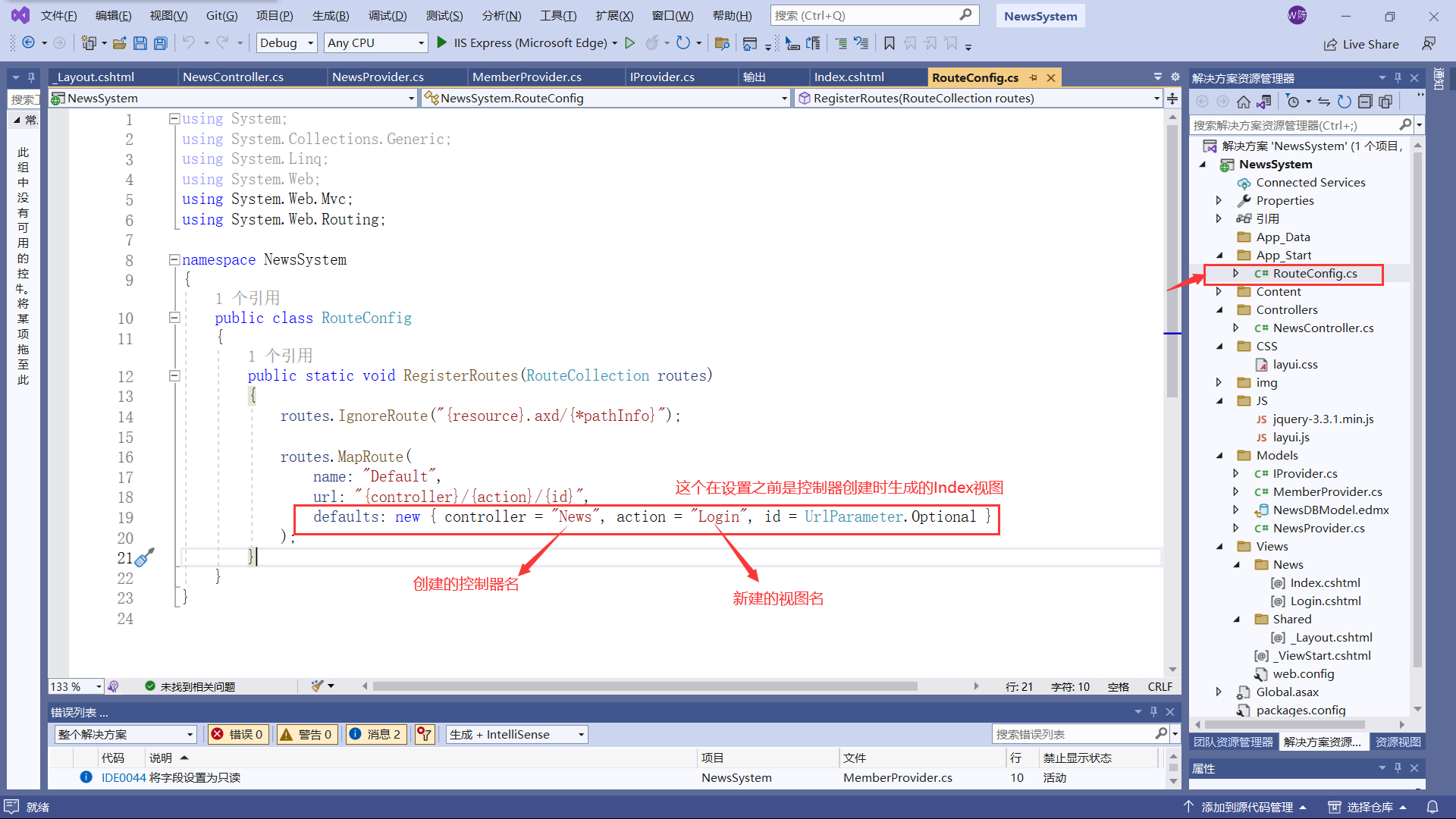
Task: Switch views icon in Solution Explorer toolbar
Action: click(x=1263, y=102)
